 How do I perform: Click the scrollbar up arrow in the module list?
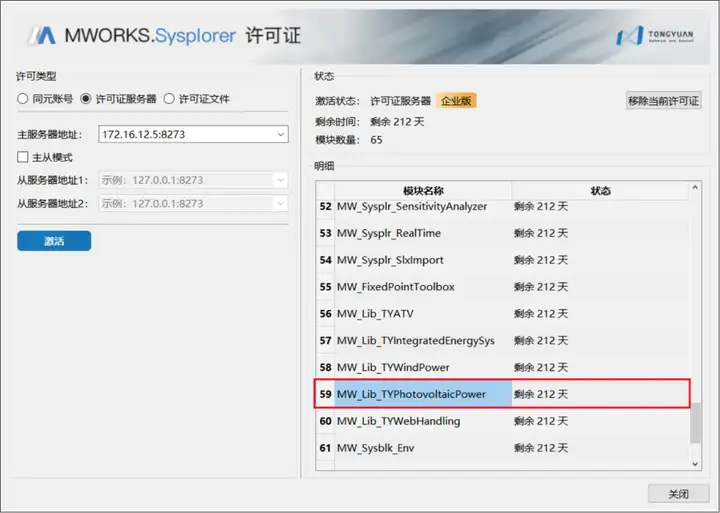pos(695,187)
